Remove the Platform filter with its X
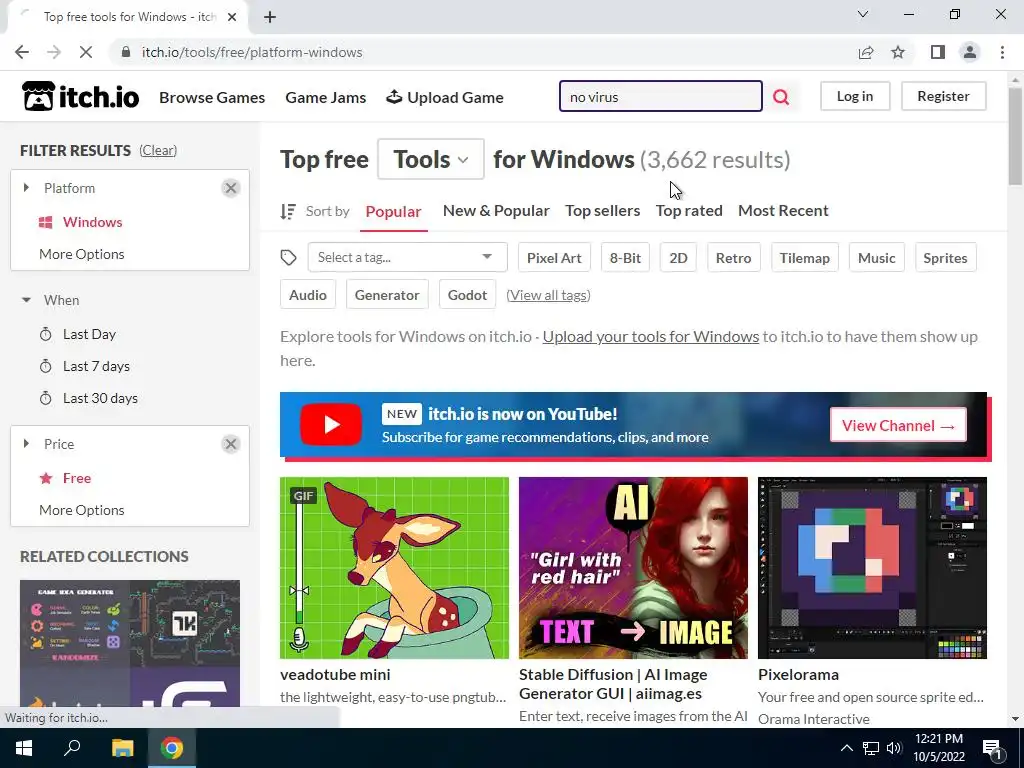The image size is (1024, 768). pos(231,188)
